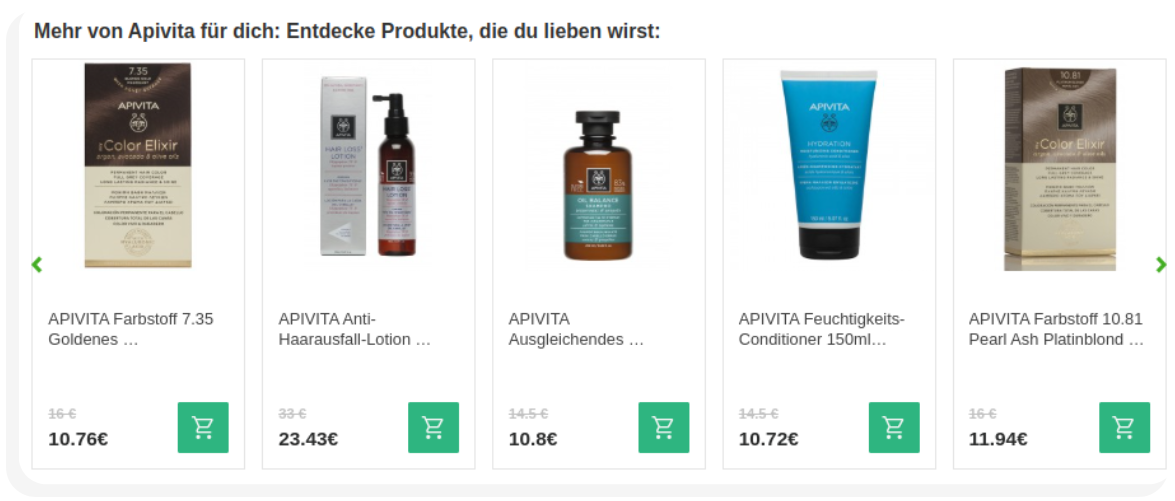Select the 11.94€ price on last product
The height and width of the screenshot is (501, 1175).
(x=998, y=439)
